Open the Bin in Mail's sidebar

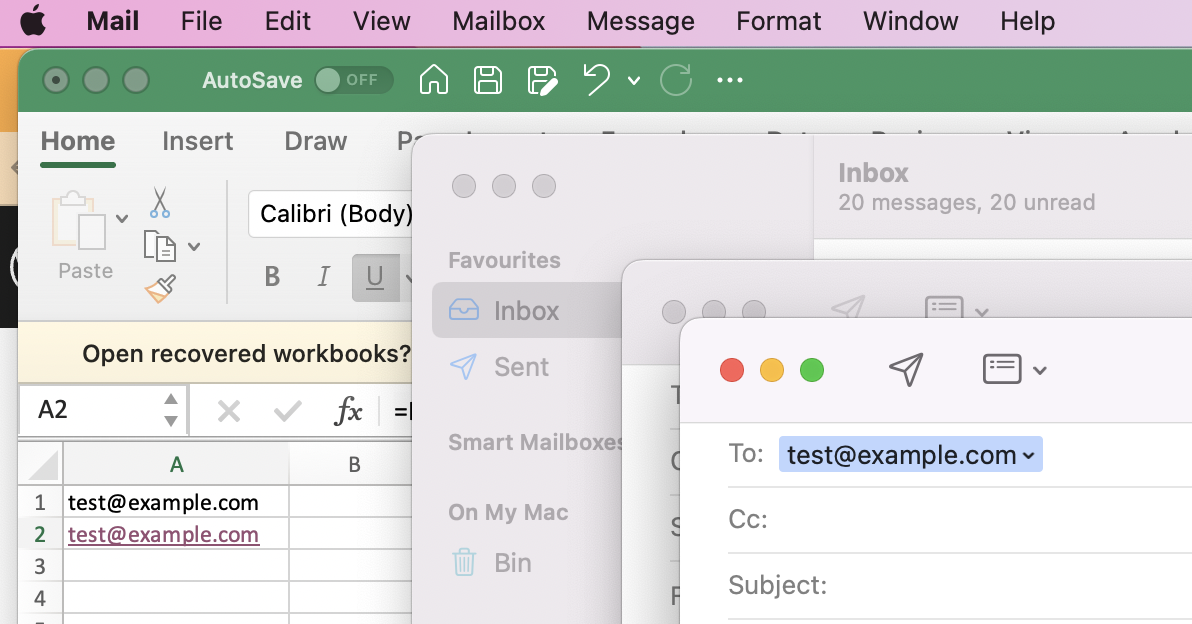[492, 562]
